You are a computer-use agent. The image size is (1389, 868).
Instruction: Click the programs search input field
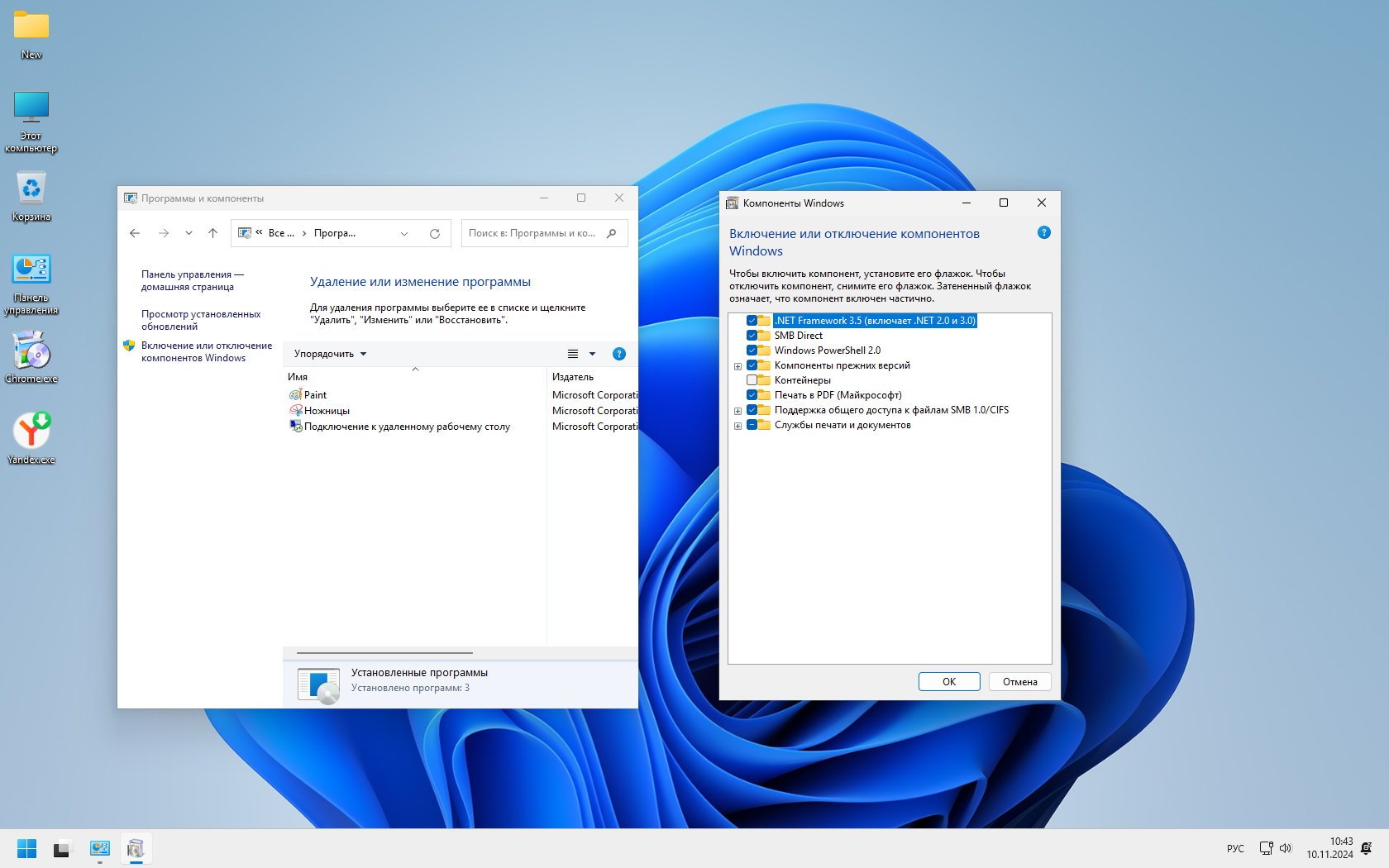coord(533,234)
